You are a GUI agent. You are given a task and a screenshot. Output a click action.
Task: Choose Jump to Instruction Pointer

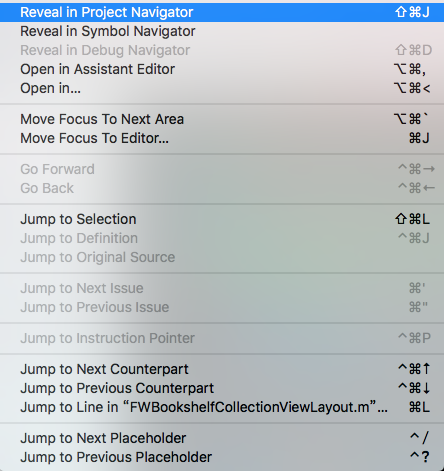point(222,338)
